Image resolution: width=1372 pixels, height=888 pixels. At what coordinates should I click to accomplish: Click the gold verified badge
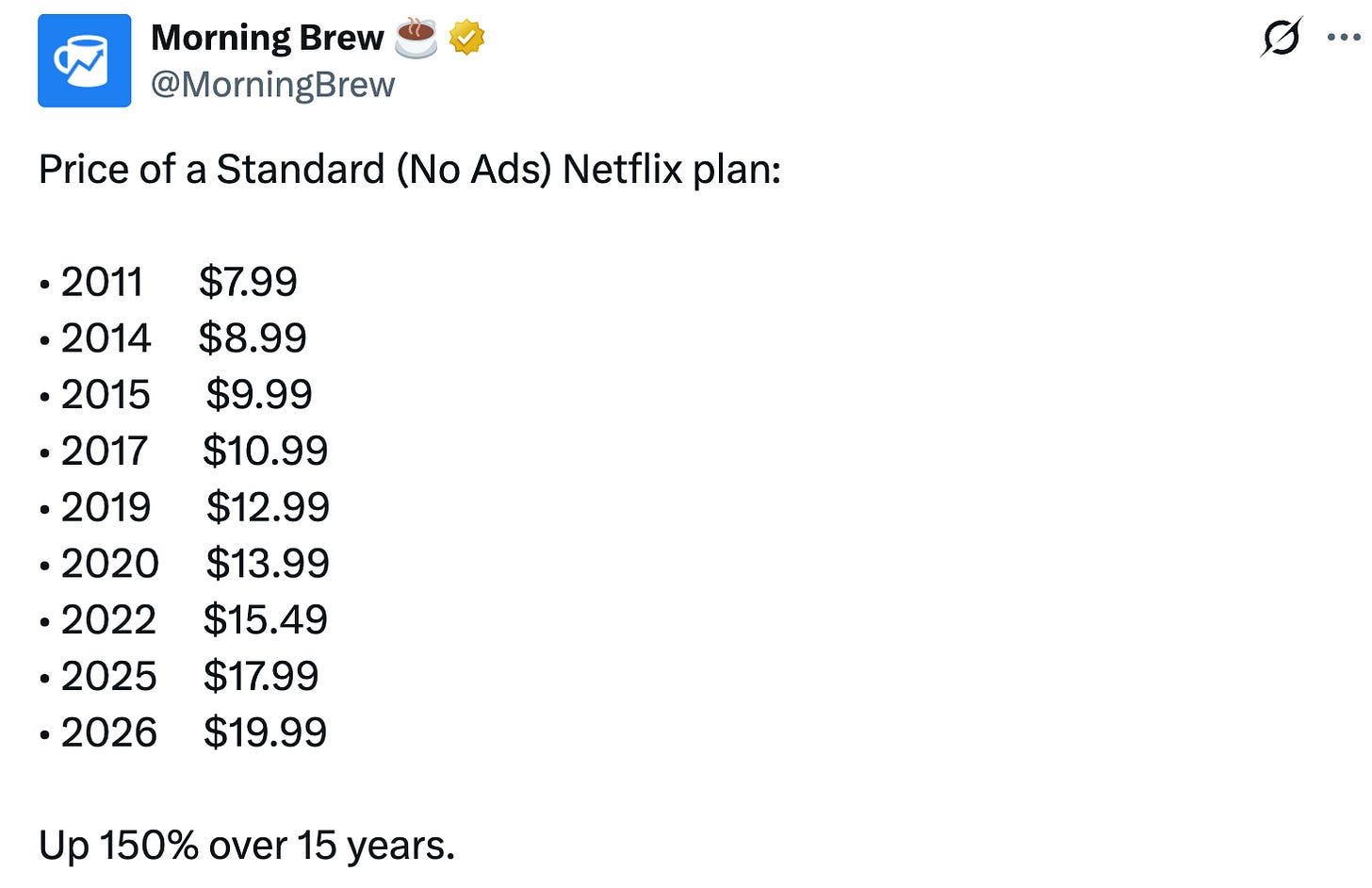click(466, 38)
